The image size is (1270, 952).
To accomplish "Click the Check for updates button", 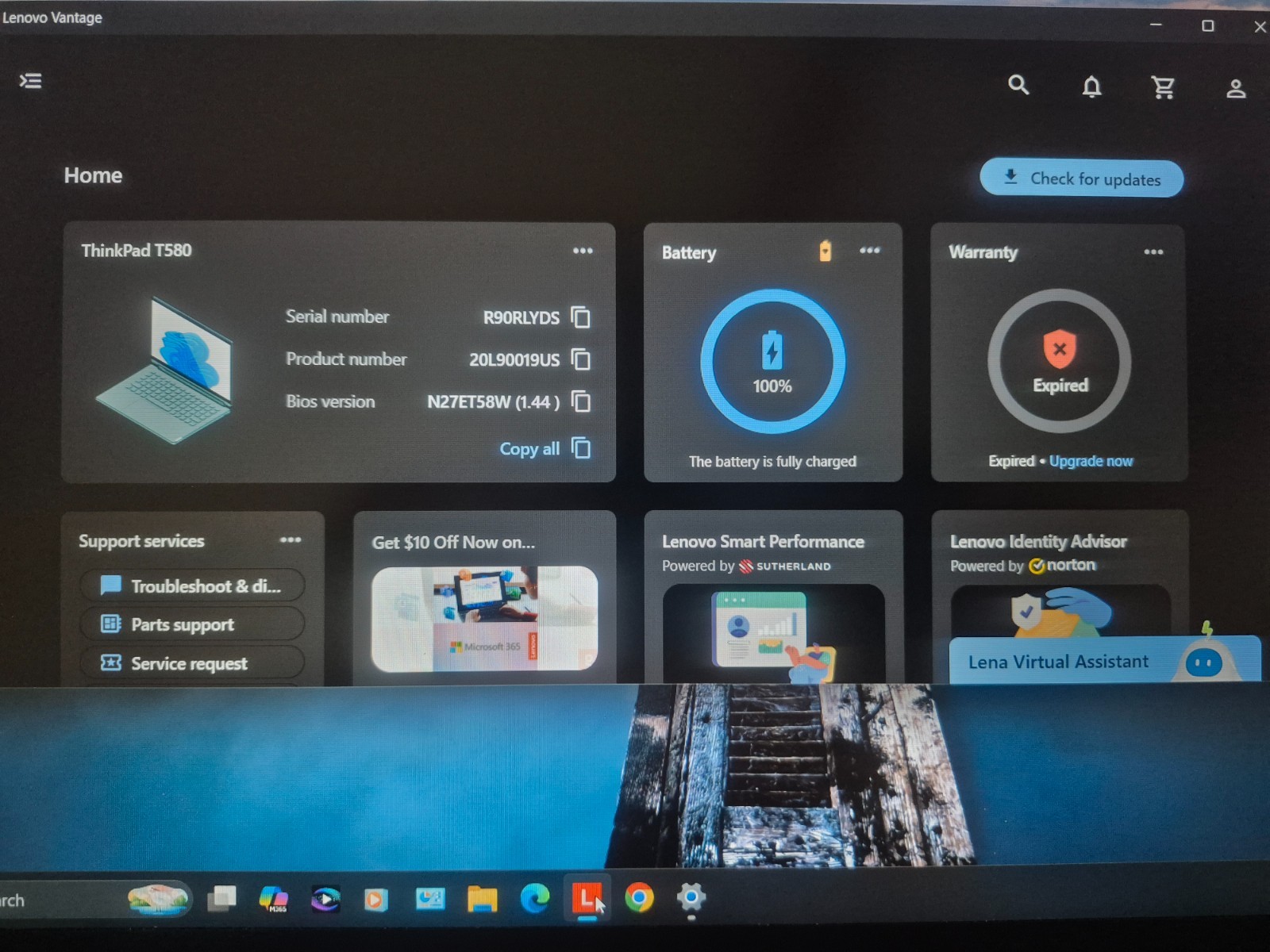I will click(x=1081, y=178).
